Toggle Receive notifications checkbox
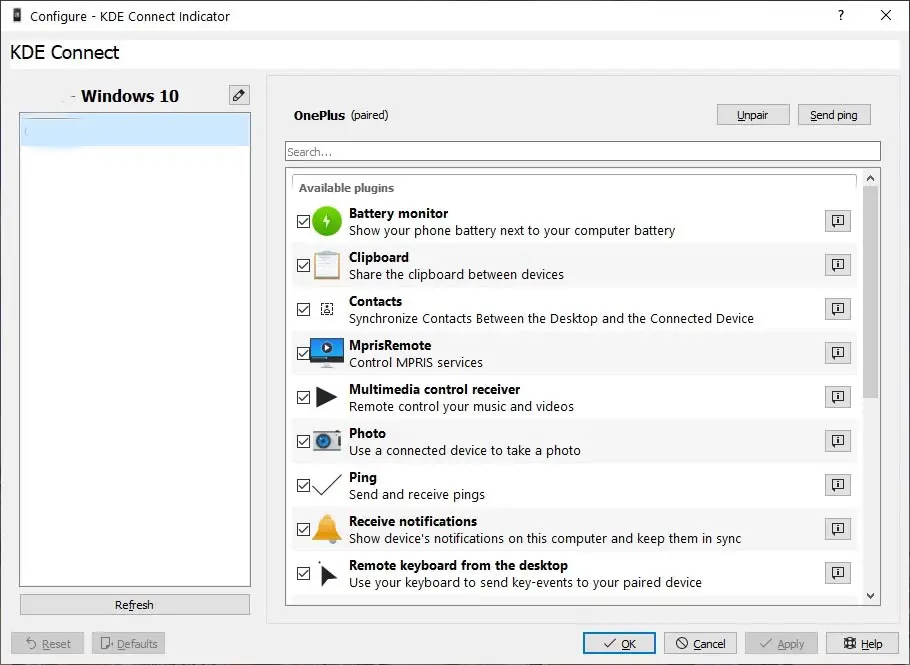This screenshot has width=910, height=665. tap(303, 529)
